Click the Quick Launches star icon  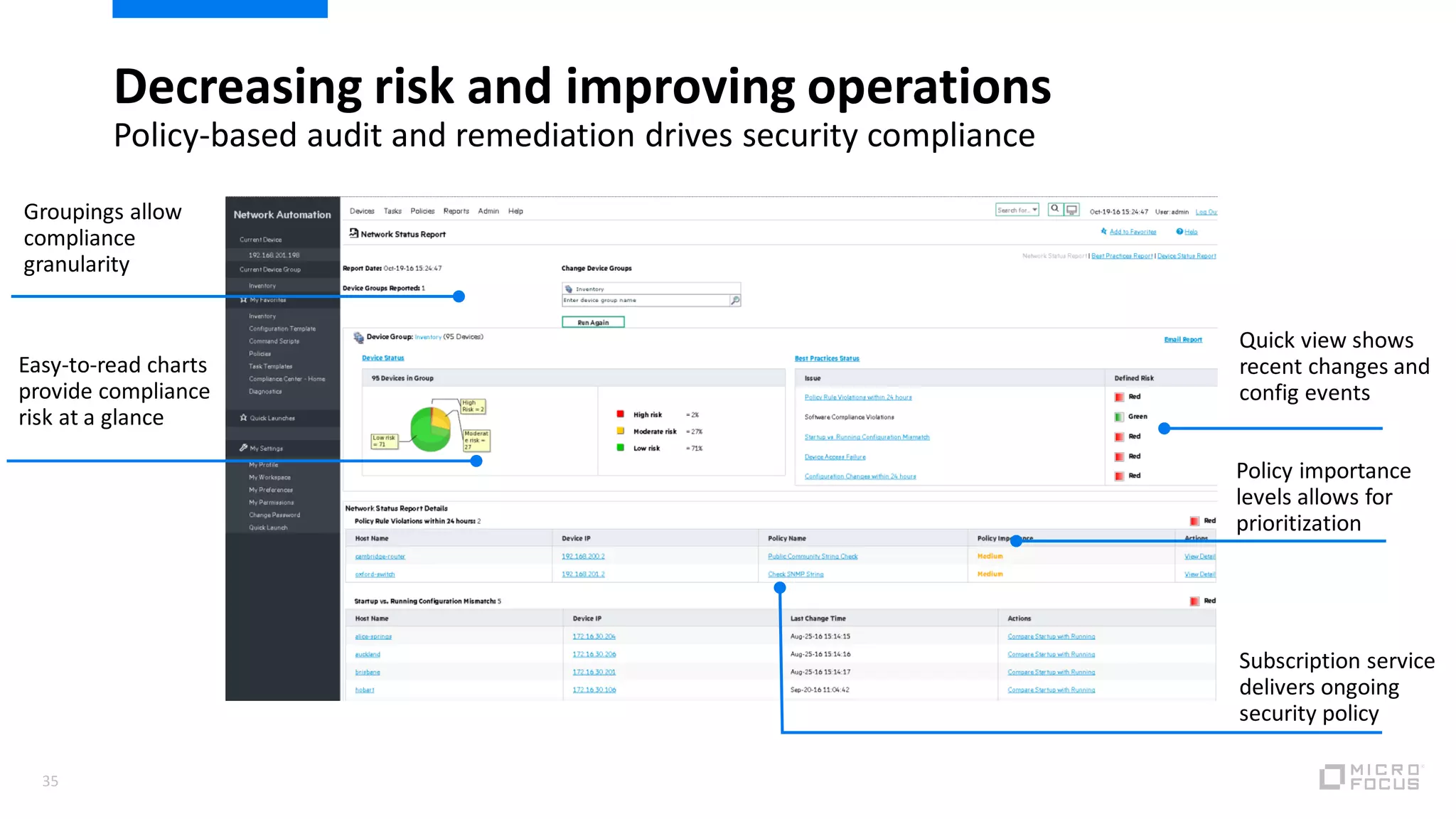click(x=243, y=418)
